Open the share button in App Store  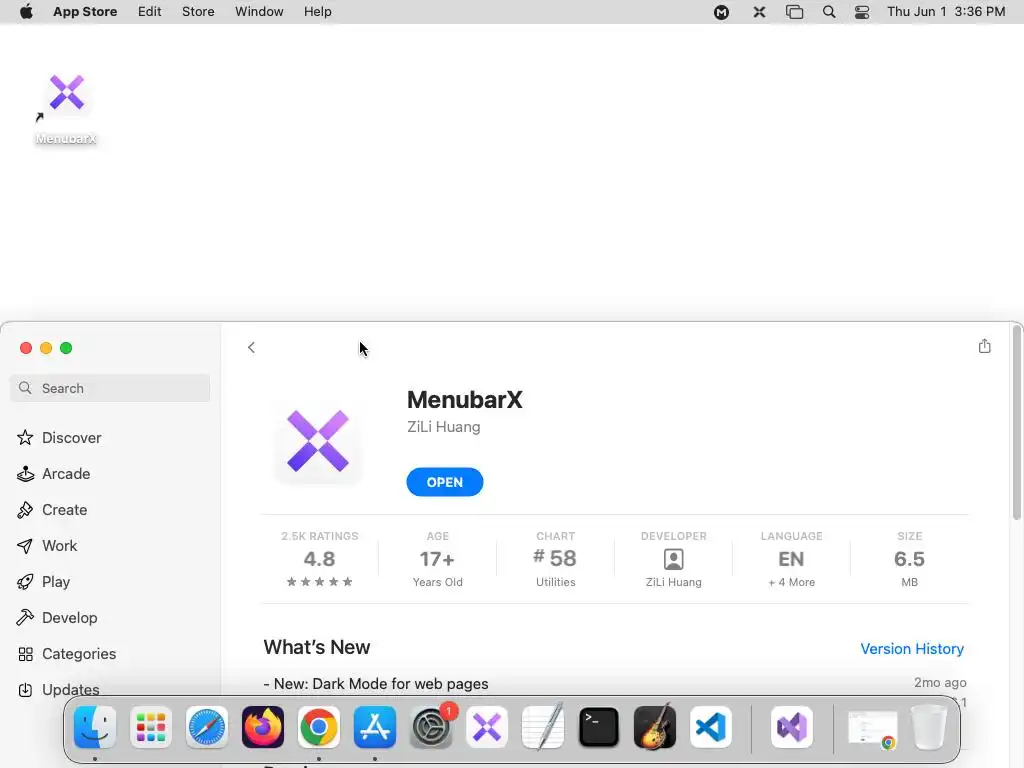click(985, 346)
